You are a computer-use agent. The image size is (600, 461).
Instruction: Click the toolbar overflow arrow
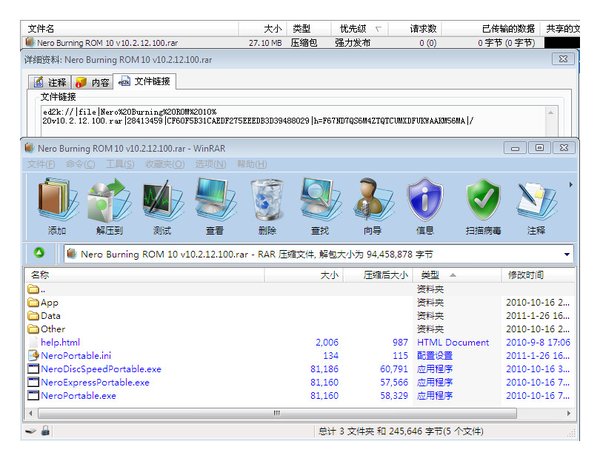pos(571,185)
